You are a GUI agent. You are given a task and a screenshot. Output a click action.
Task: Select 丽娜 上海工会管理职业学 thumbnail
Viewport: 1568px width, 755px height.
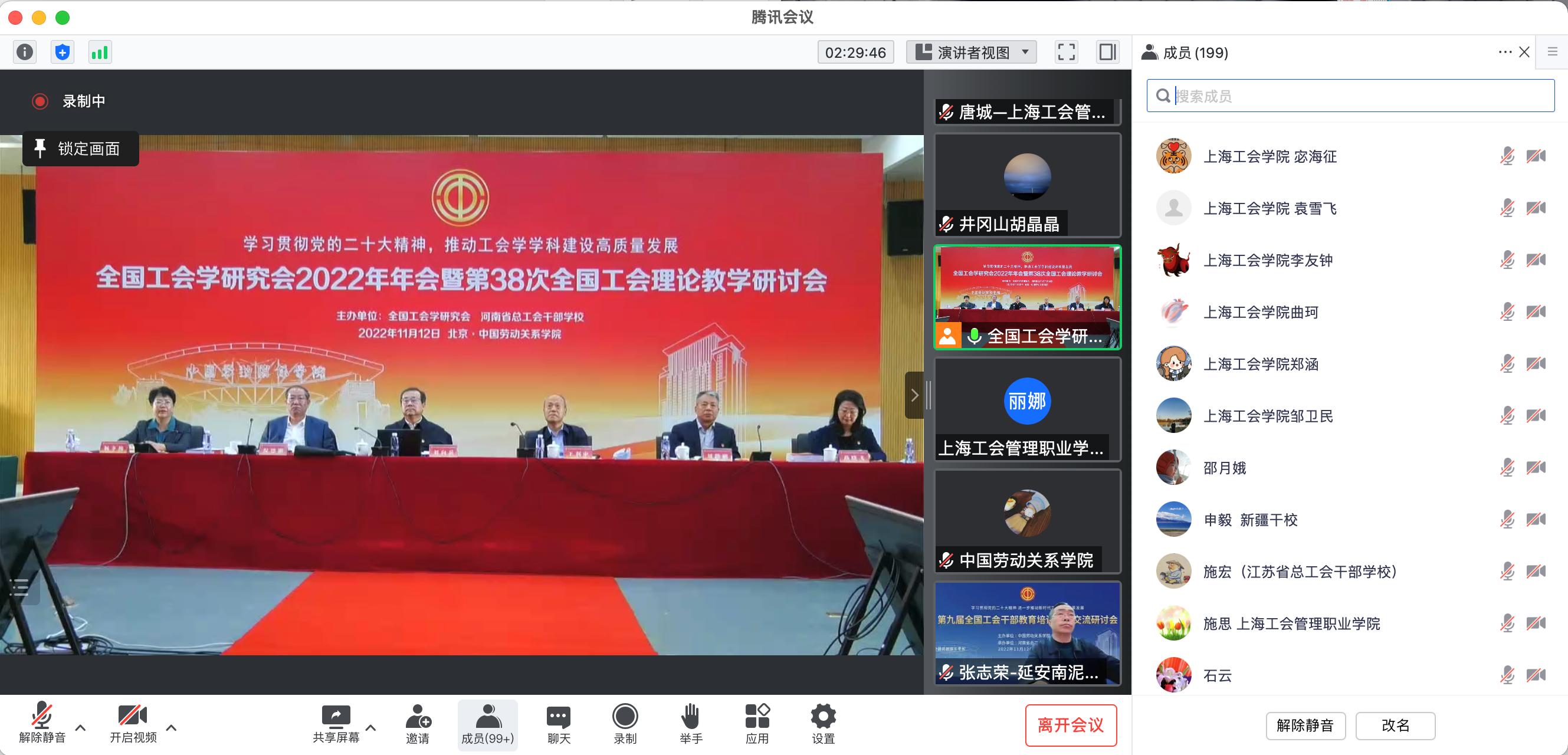[x=1028, y=409]
